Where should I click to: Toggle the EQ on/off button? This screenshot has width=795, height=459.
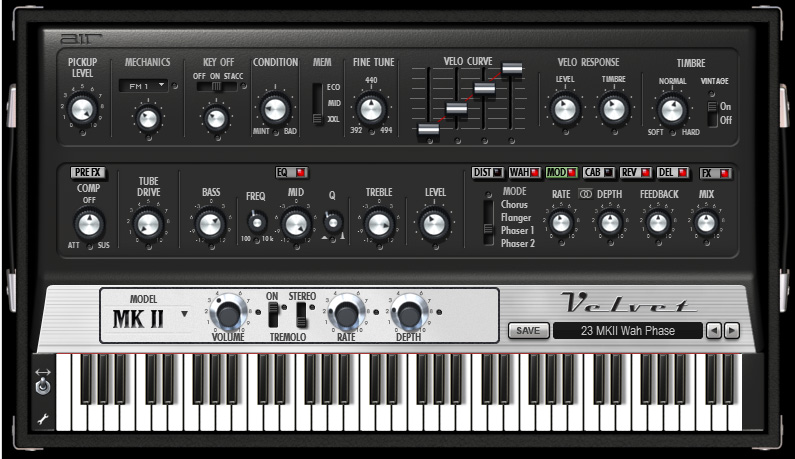coord(288,172)
